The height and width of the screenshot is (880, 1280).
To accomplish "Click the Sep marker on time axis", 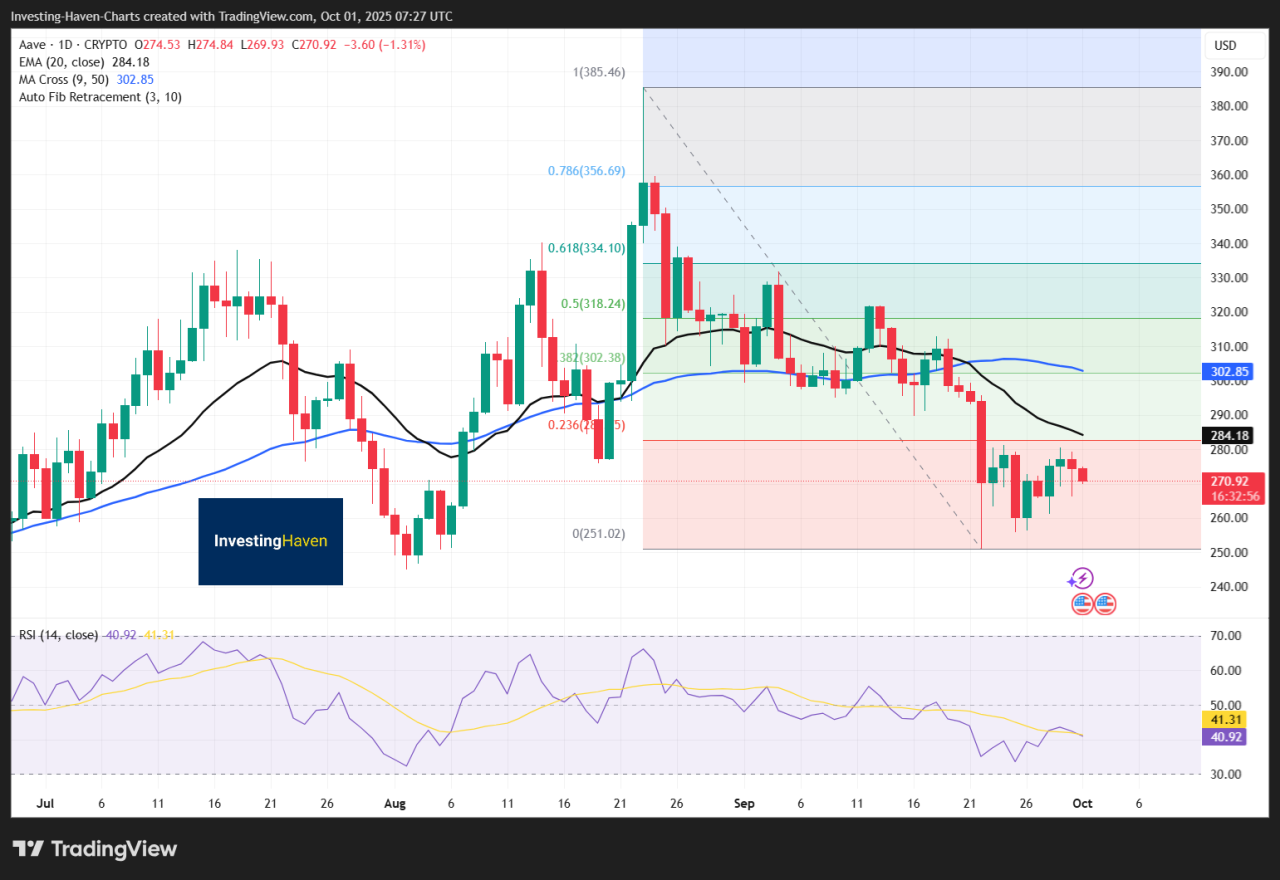I will point(745,803).
